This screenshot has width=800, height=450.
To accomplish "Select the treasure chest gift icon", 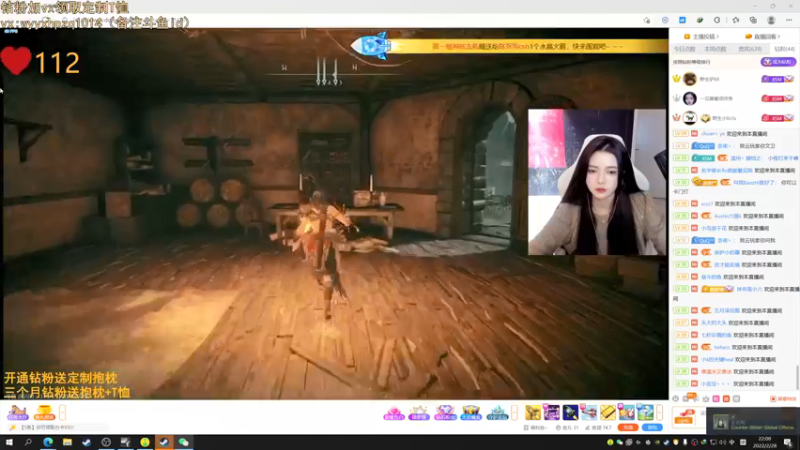I will click(471, 412).
